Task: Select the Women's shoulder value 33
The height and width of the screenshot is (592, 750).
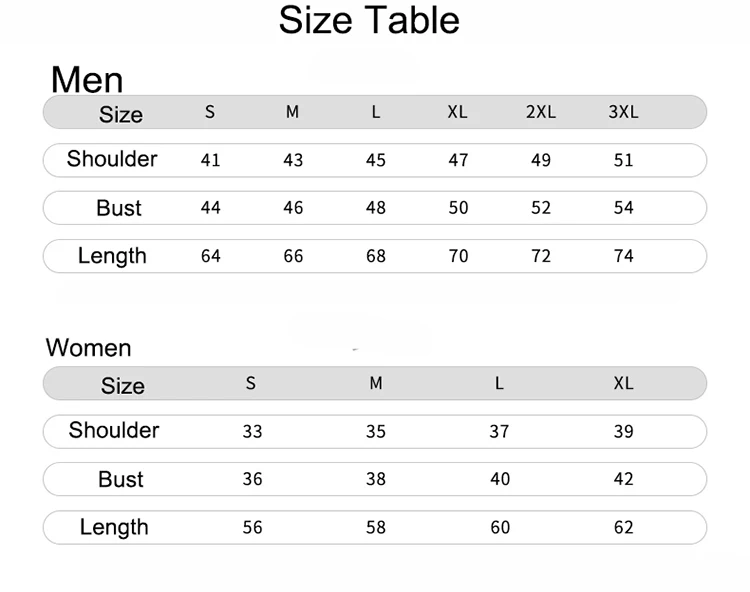Action: click(x=252, y=432)
